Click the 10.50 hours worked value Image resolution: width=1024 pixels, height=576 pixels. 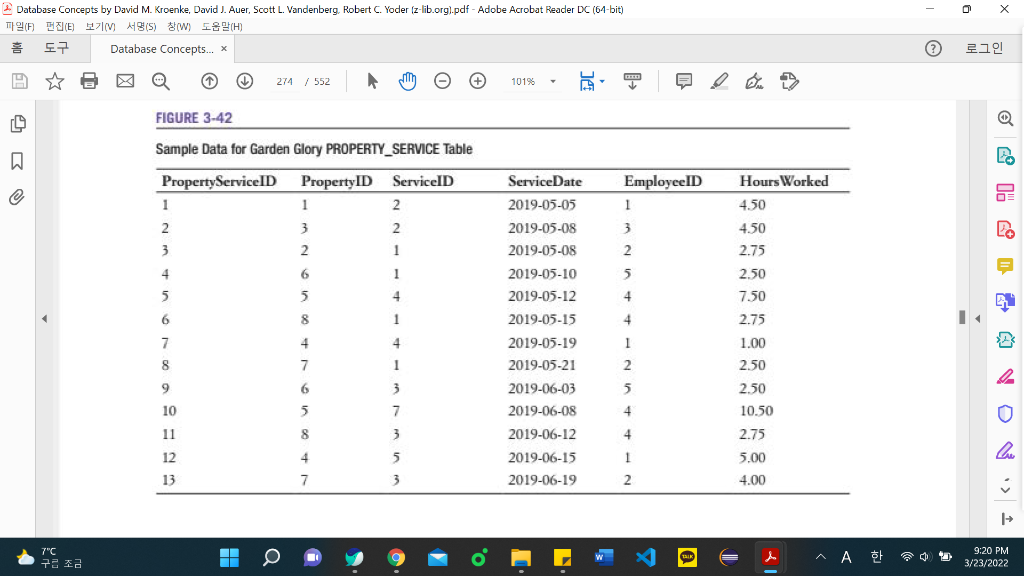point(756,411)
